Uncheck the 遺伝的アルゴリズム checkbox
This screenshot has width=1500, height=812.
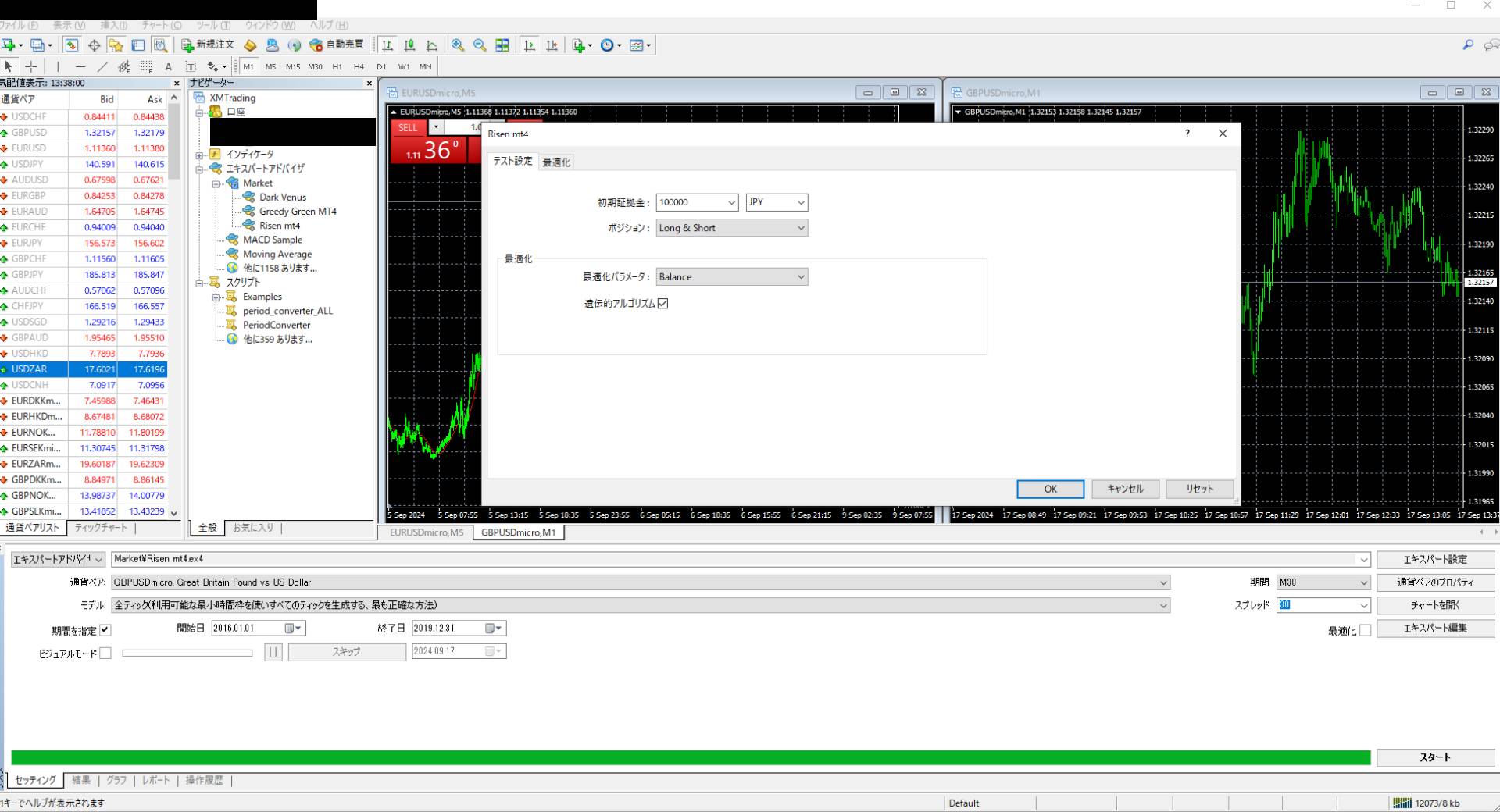coord(663,304)
